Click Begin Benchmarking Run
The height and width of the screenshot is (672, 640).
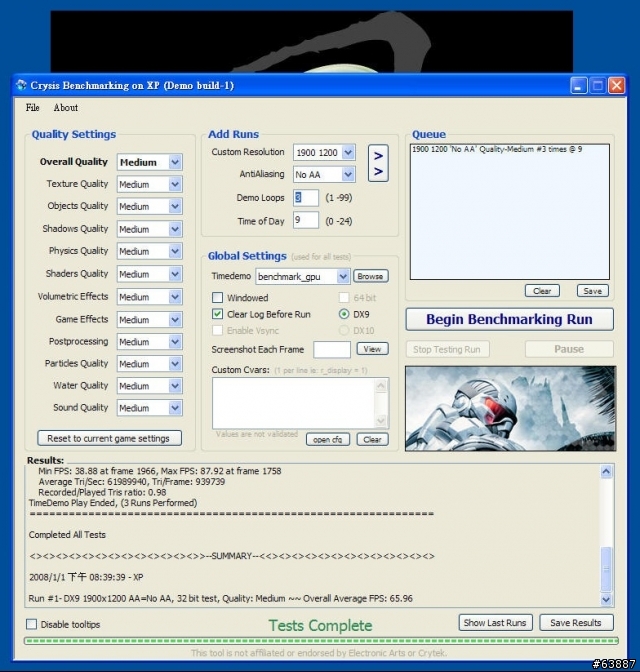(510, 319)
